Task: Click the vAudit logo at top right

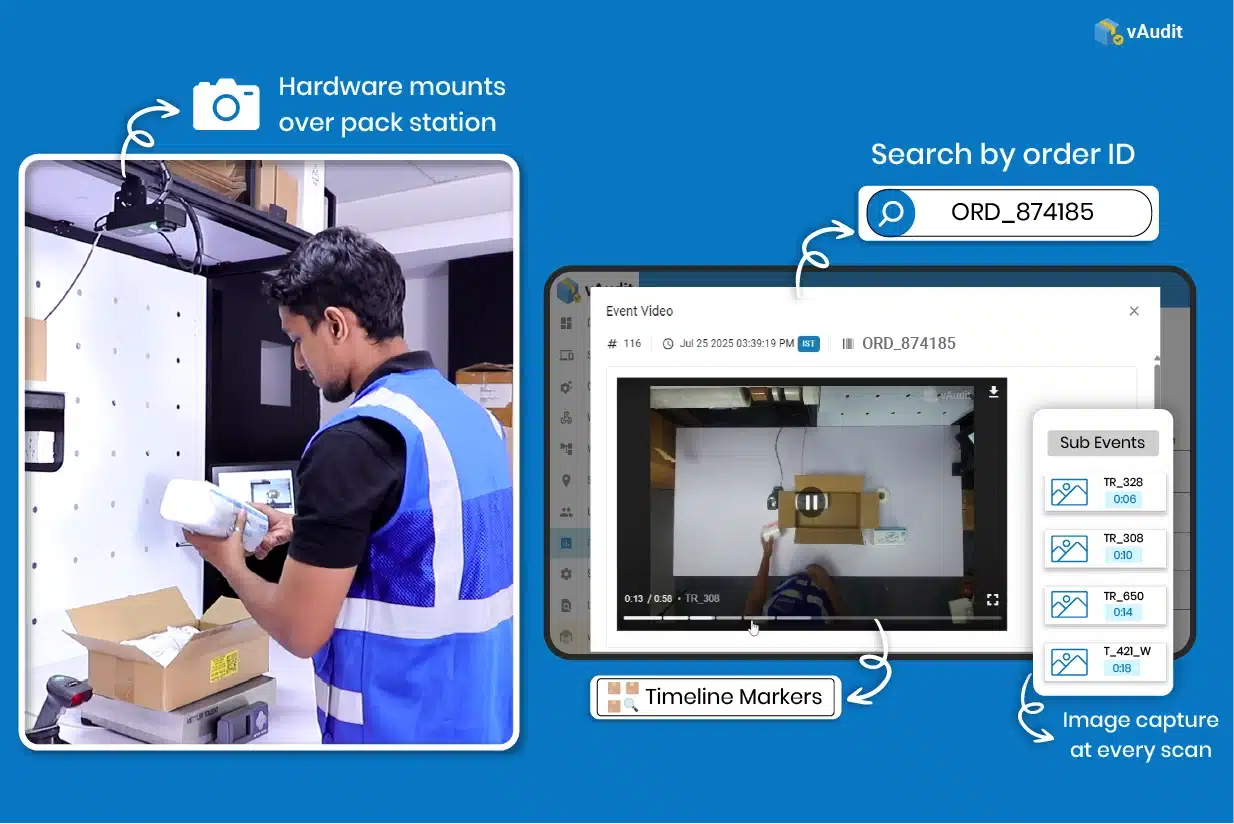Action: 1139,31
